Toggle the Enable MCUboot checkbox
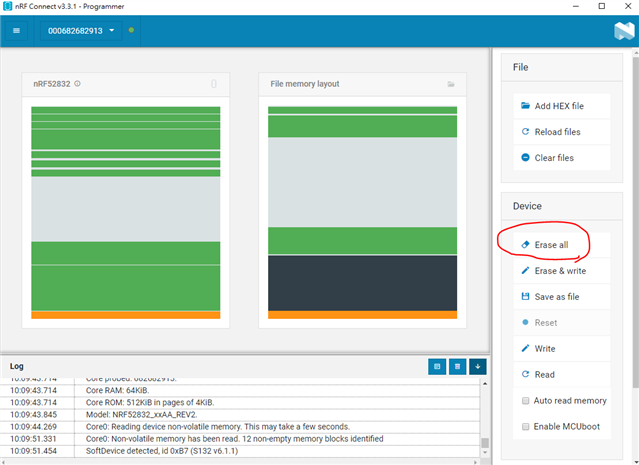The height and width of the screenshot is (465, 639). tap(526, 427)
